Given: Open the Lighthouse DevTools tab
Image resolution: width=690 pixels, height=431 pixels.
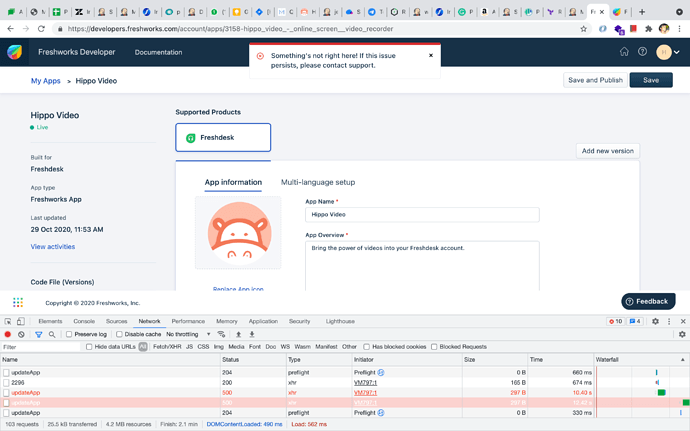Looking at the screenshot, I should click(x=340, y=321).
